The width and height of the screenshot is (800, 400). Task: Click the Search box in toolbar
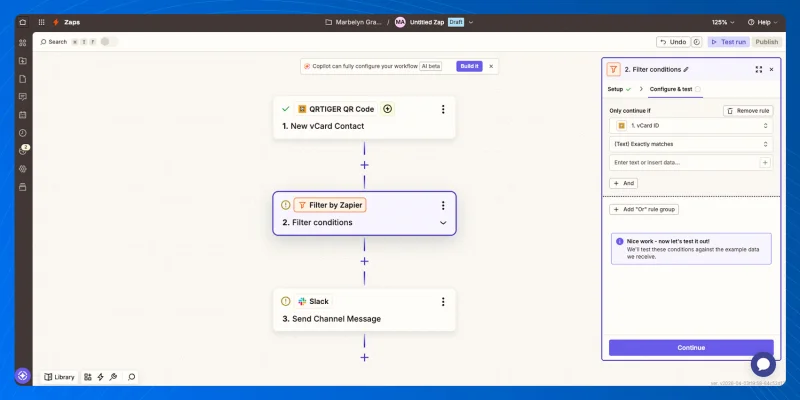(x=54, y=42)
